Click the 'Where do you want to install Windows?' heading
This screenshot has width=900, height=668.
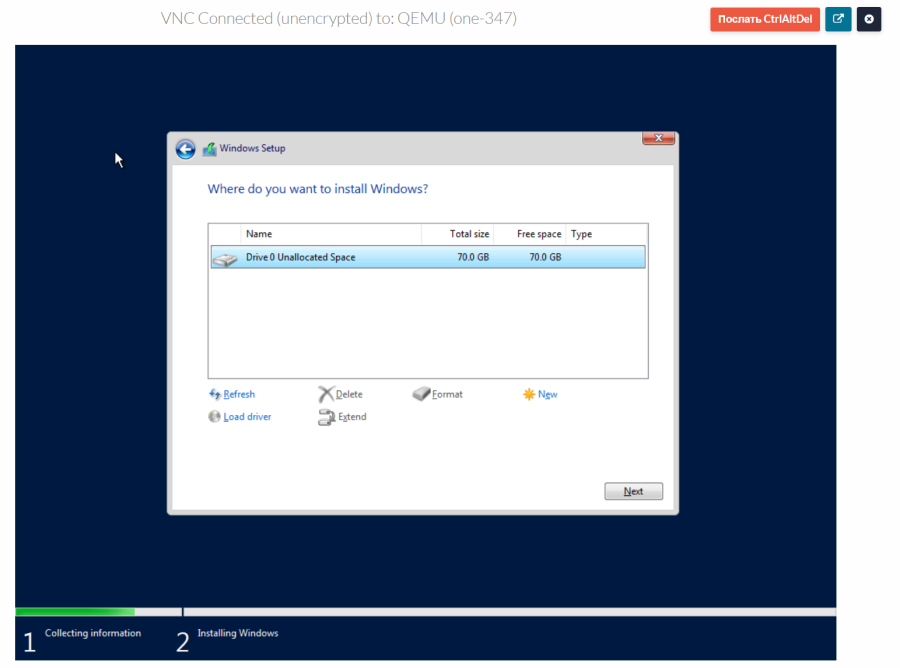(317, 189)
